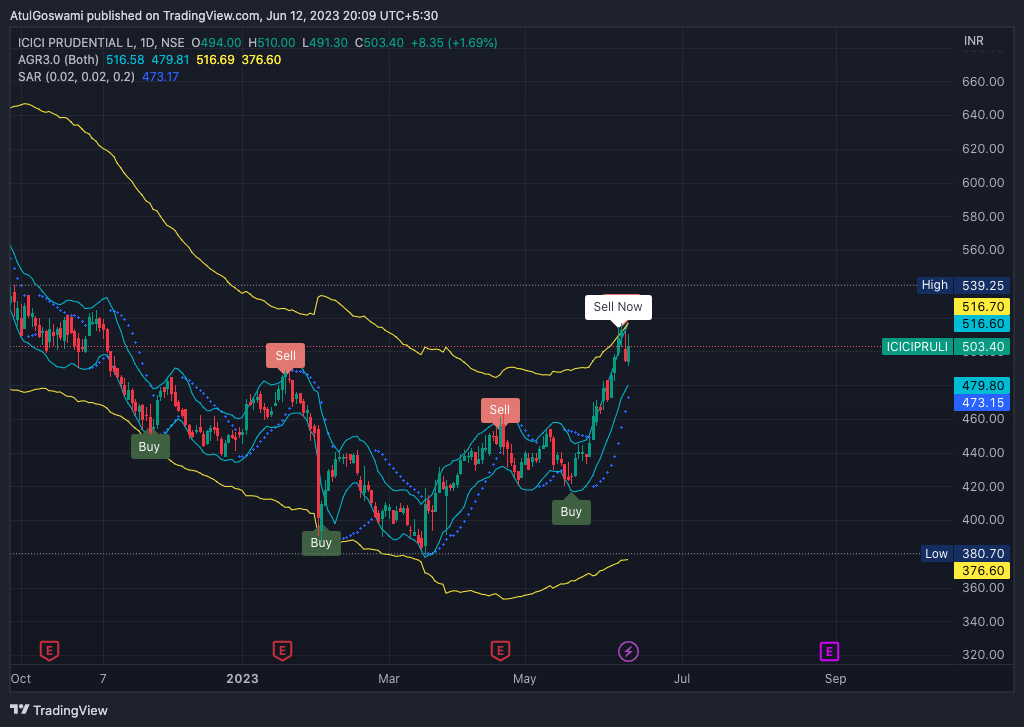This screenshot has width=1024, height=727.
Task: Click the Buy label in May
Action: pos(571,512)
